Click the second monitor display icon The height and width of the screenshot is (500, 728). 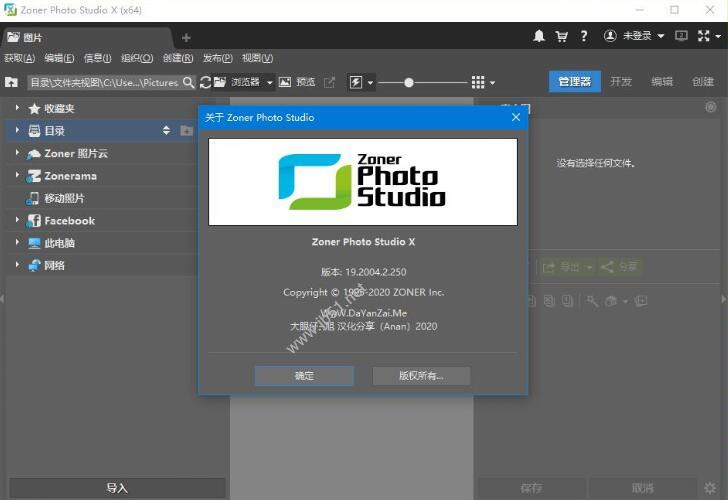[681, 36]
